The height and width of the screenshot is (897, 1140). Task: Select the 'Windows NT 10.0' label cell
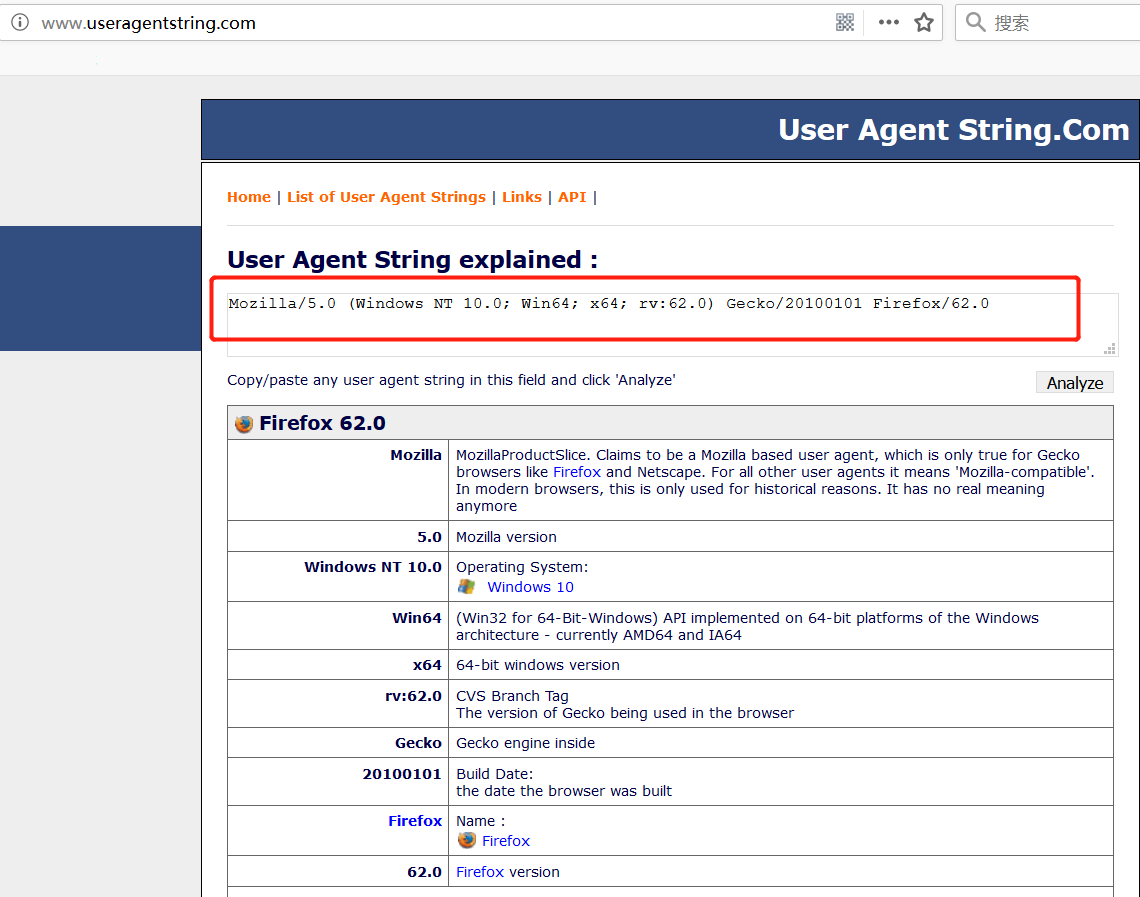tap(338, 576)
